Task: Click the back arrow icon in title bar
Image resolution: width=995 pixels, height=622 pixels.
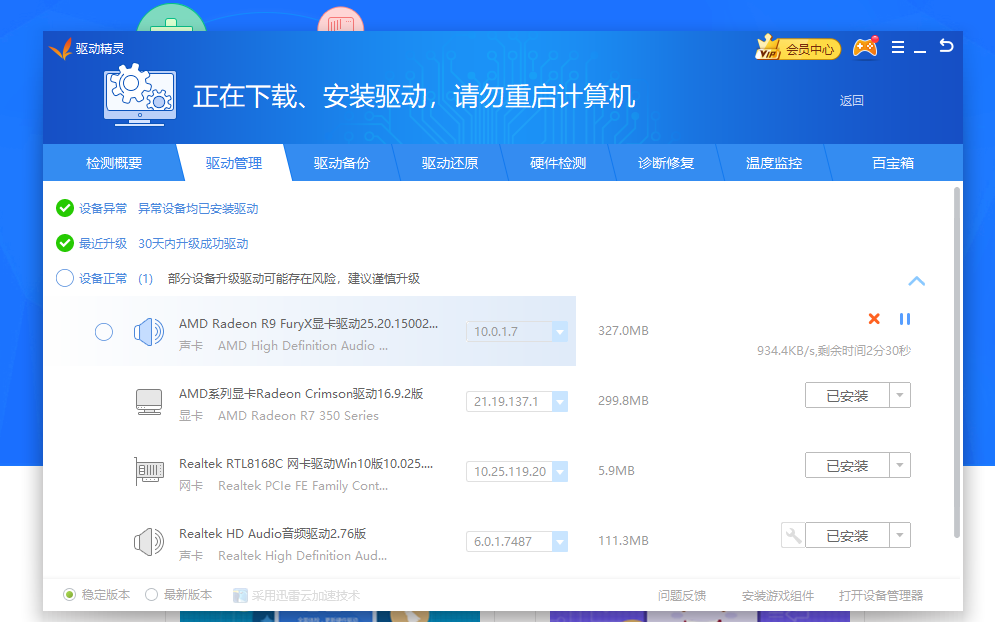Action: coord(946,47)
